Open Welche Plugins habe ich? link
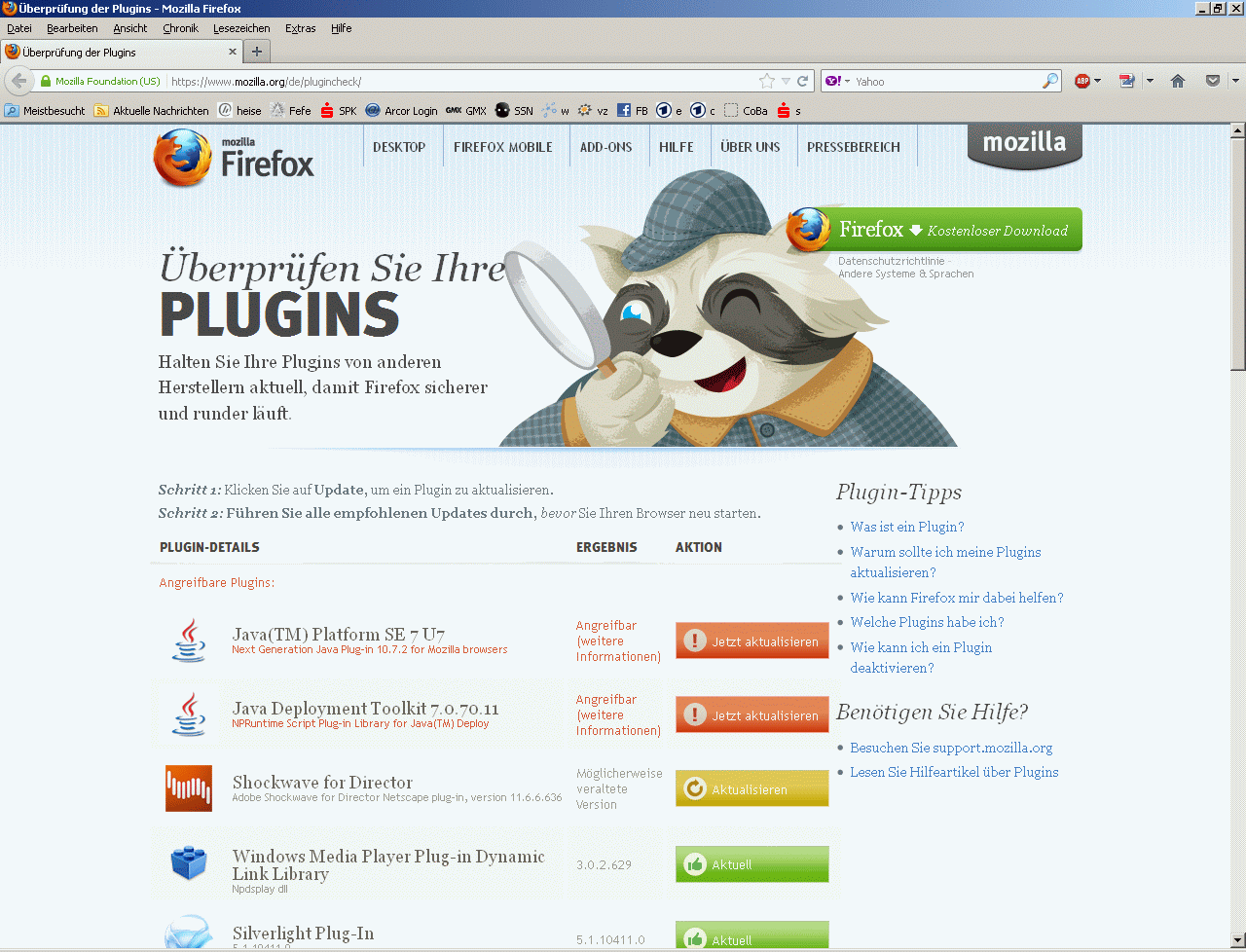Image resolution: width=1246 pixels, height=952 pixels. coord(927,622)
